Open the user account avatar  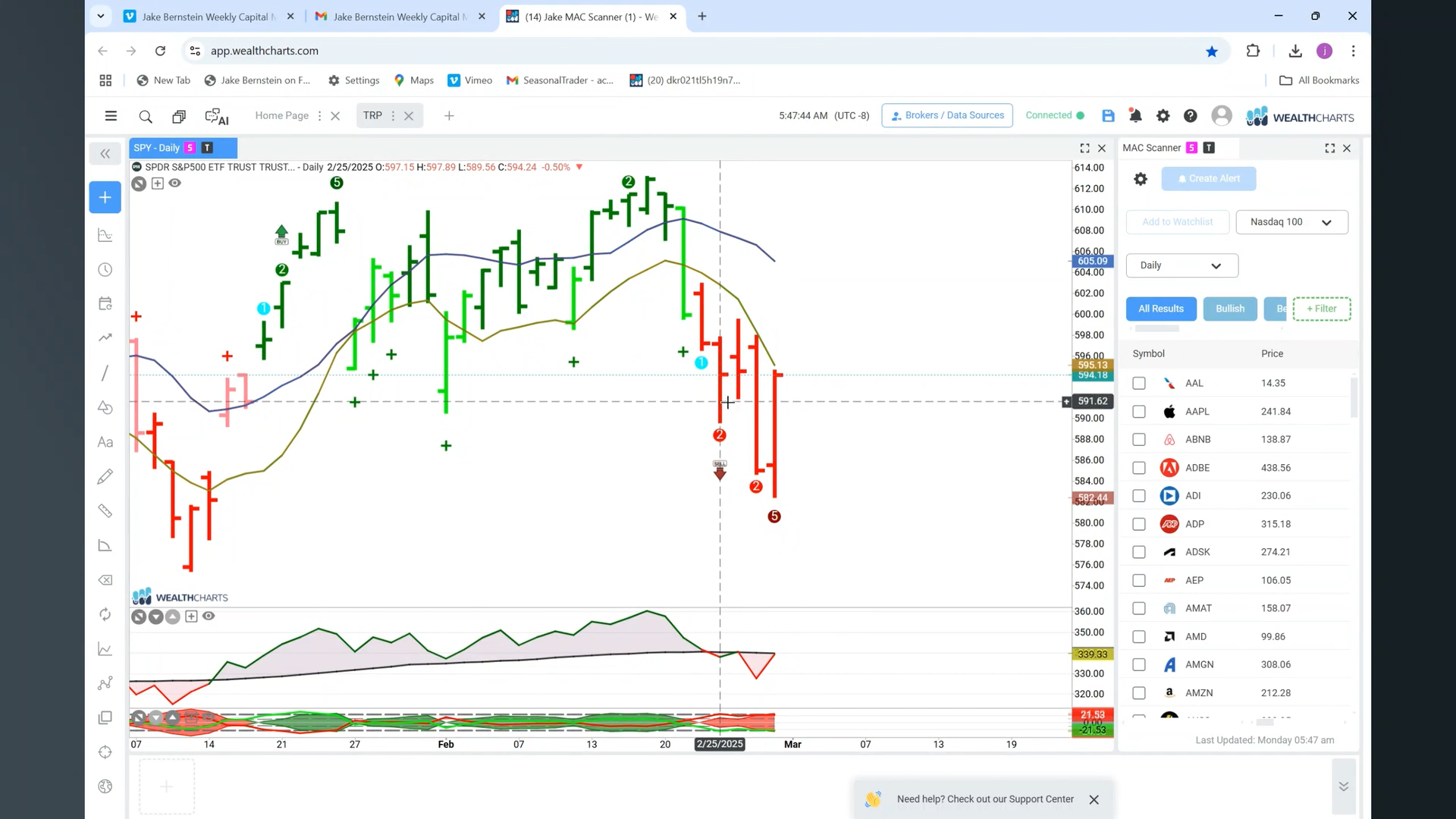(1221, 115)
